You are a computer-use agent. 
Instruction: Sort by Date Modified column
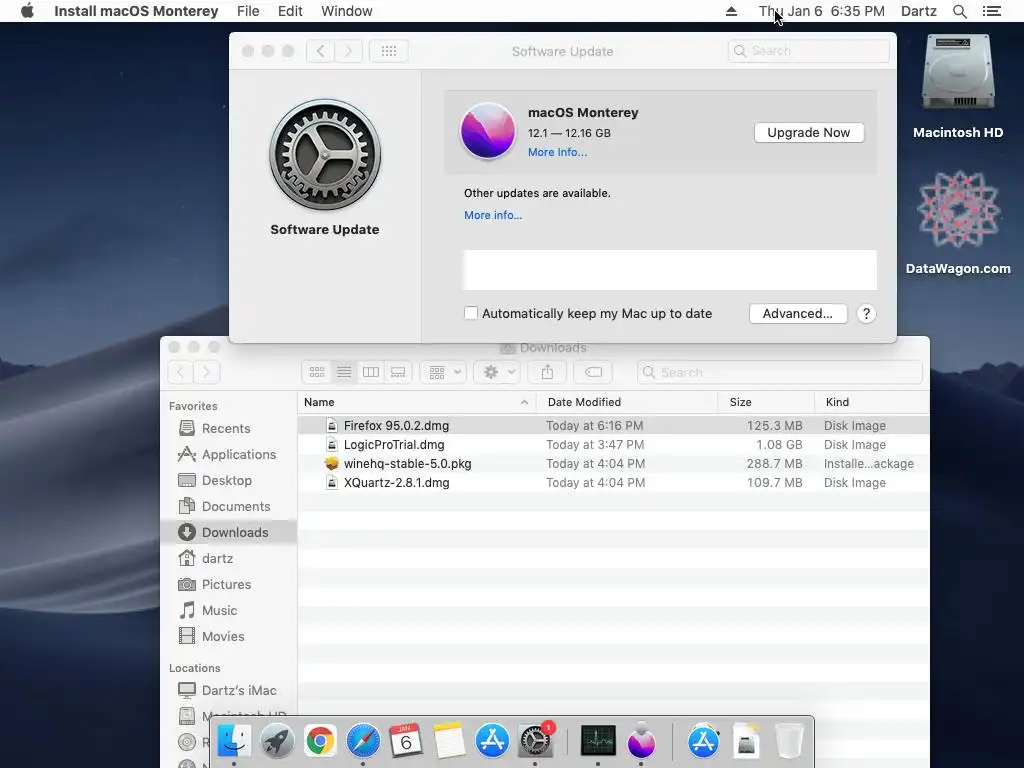[x=627, y=402]
